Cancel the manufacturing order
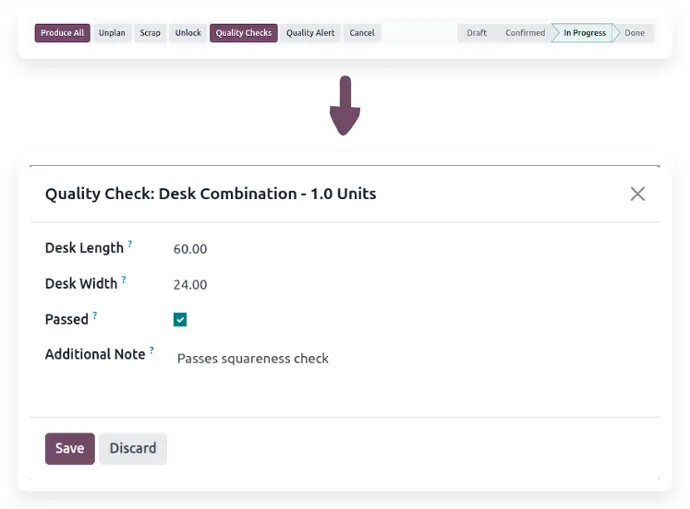 pos(362,33)
